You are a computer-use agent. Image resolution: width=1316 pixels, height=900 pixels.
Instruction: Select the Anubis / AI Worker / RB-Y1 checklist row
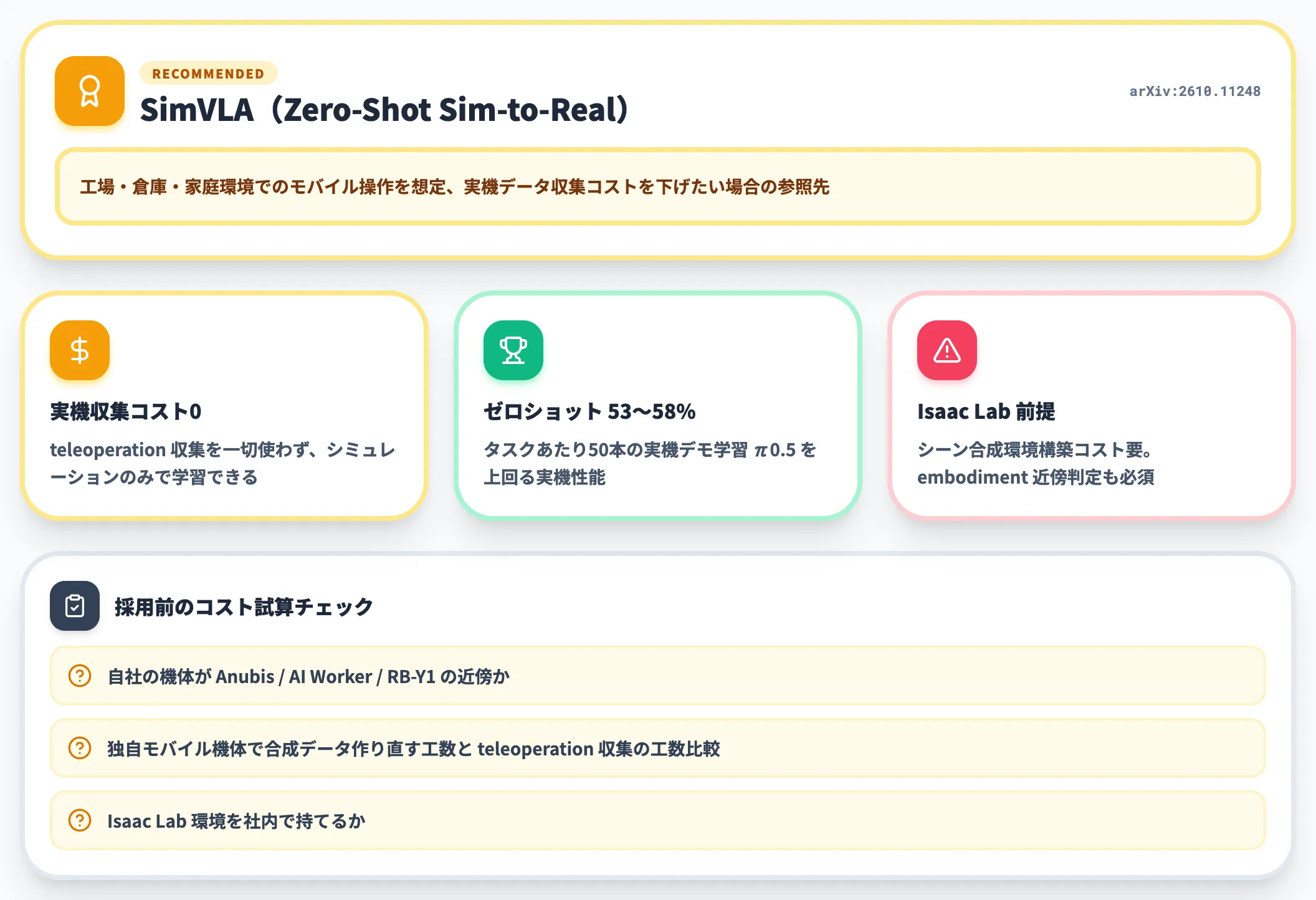tap(658, 676)
